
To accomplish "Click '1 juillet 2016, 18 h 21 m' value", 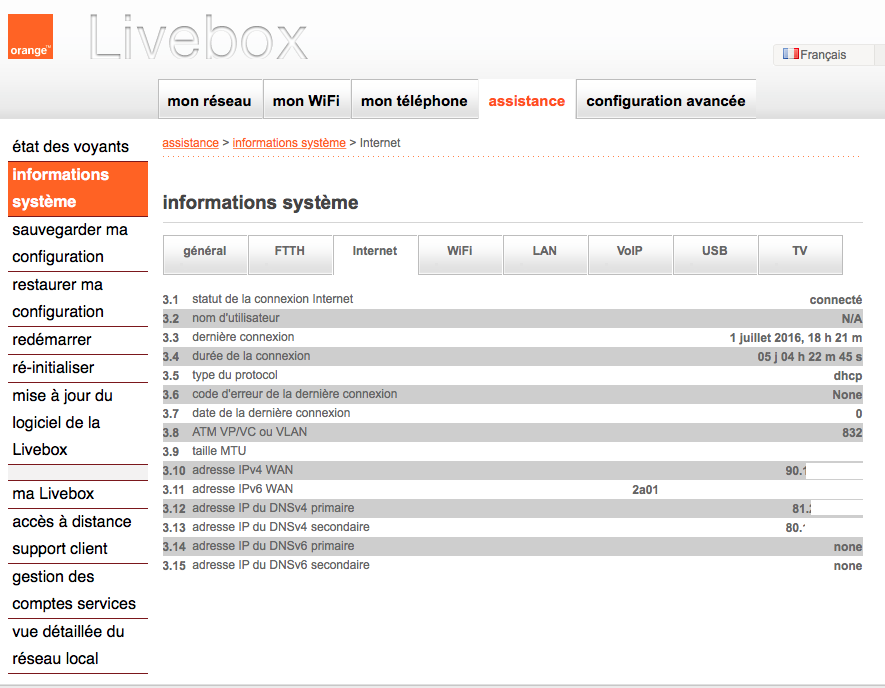I will (x=796, y=338).
